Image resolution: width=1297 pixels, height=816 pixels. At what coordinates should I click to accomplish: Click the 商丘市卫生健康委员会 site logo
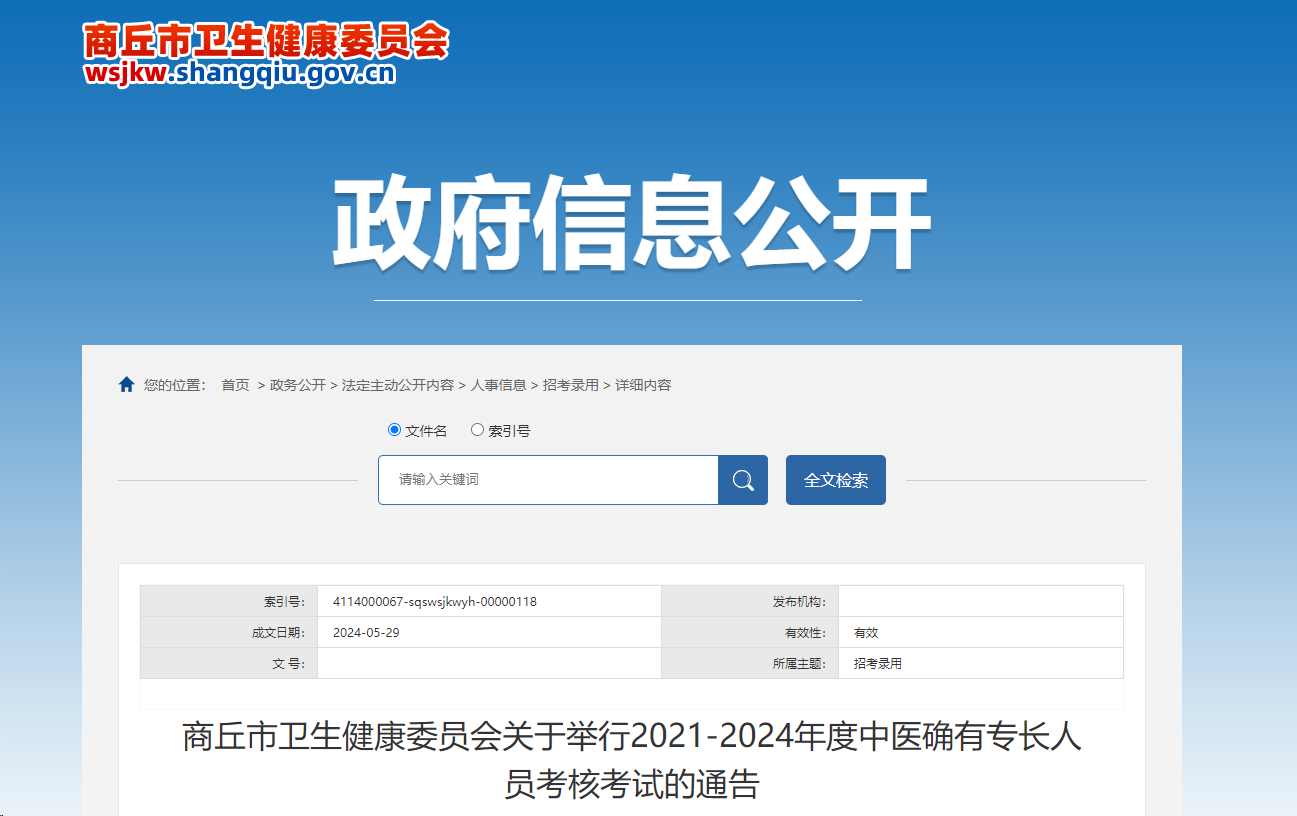click(266, 41)
